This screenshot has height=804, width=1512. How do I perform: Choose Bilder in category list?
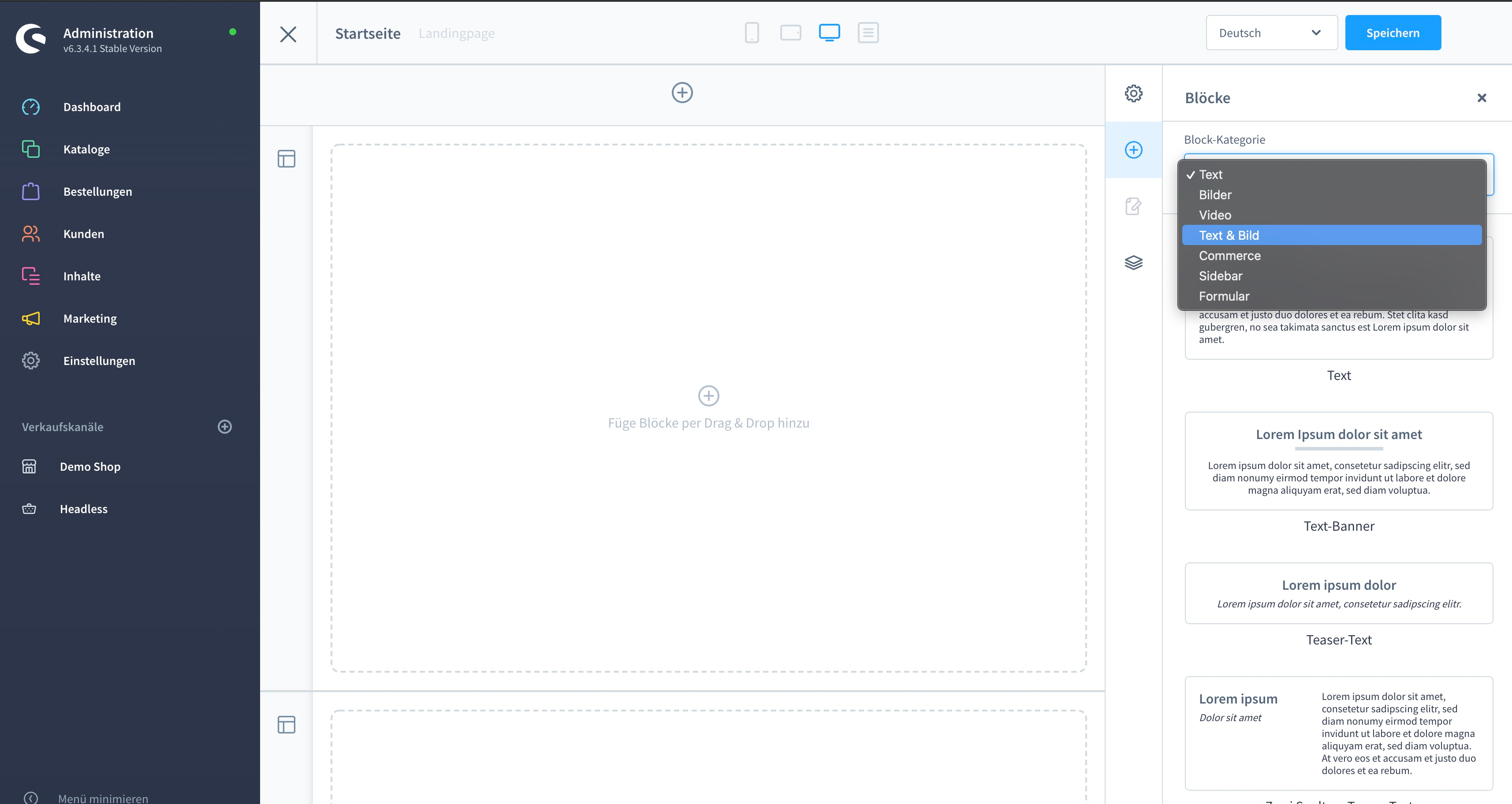pyautogui.click(x=1332, y=195)
